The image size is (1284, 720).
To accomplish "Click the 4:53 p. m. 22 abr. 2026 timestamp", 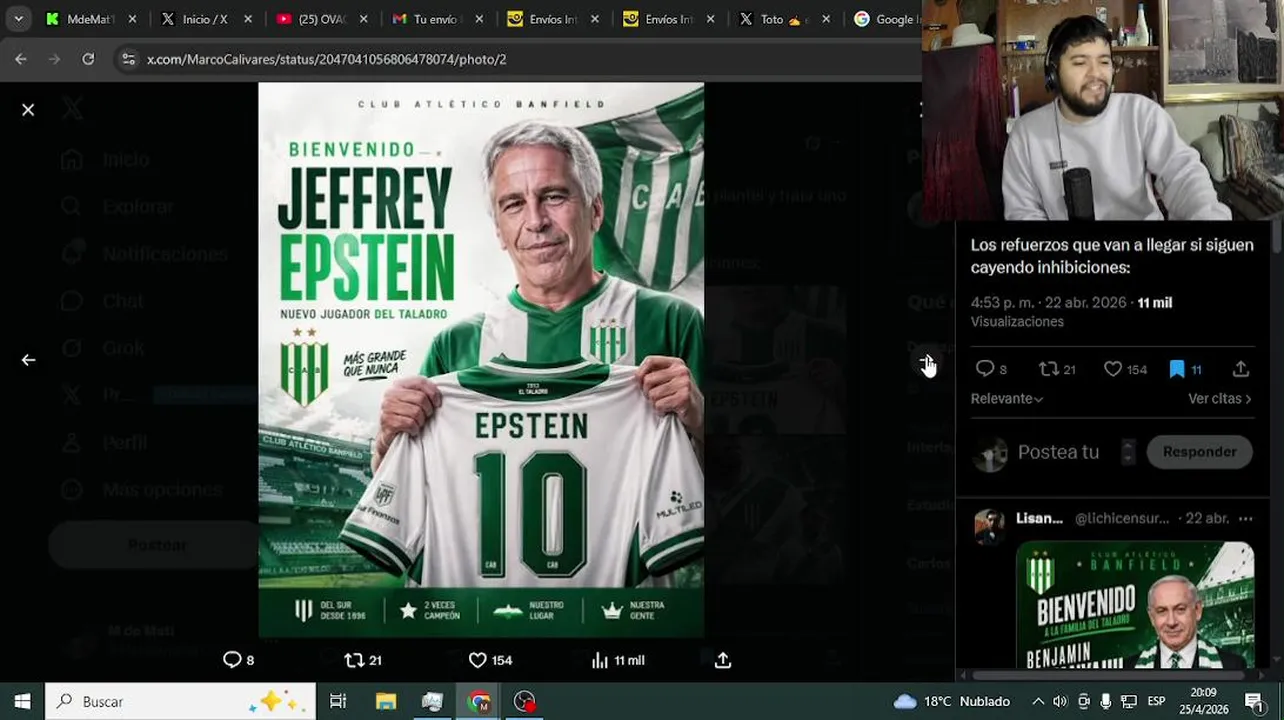I will coord(1050,302).
